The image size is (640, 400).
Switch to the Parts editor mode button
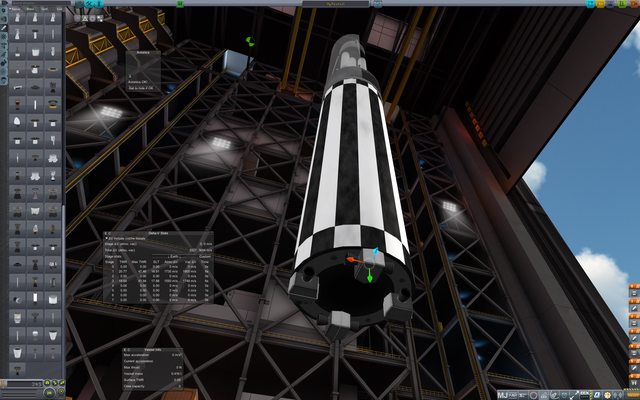click(x=80, y=4)
